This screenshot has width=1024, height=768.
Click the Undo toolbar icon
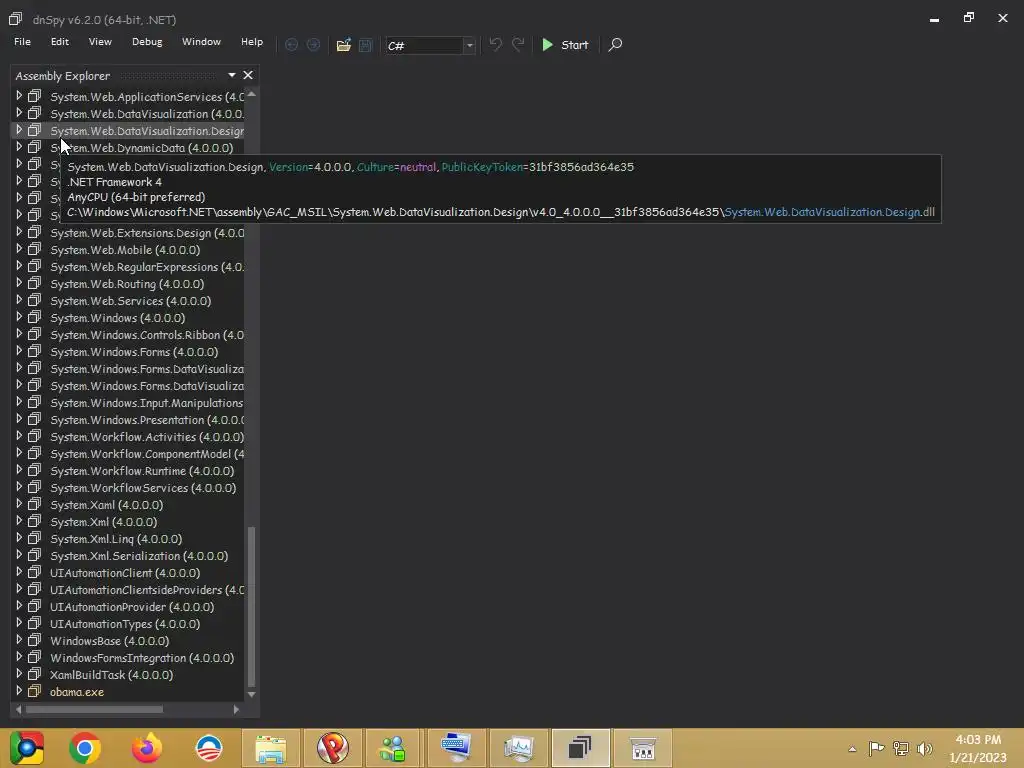(x=496, y=44)
